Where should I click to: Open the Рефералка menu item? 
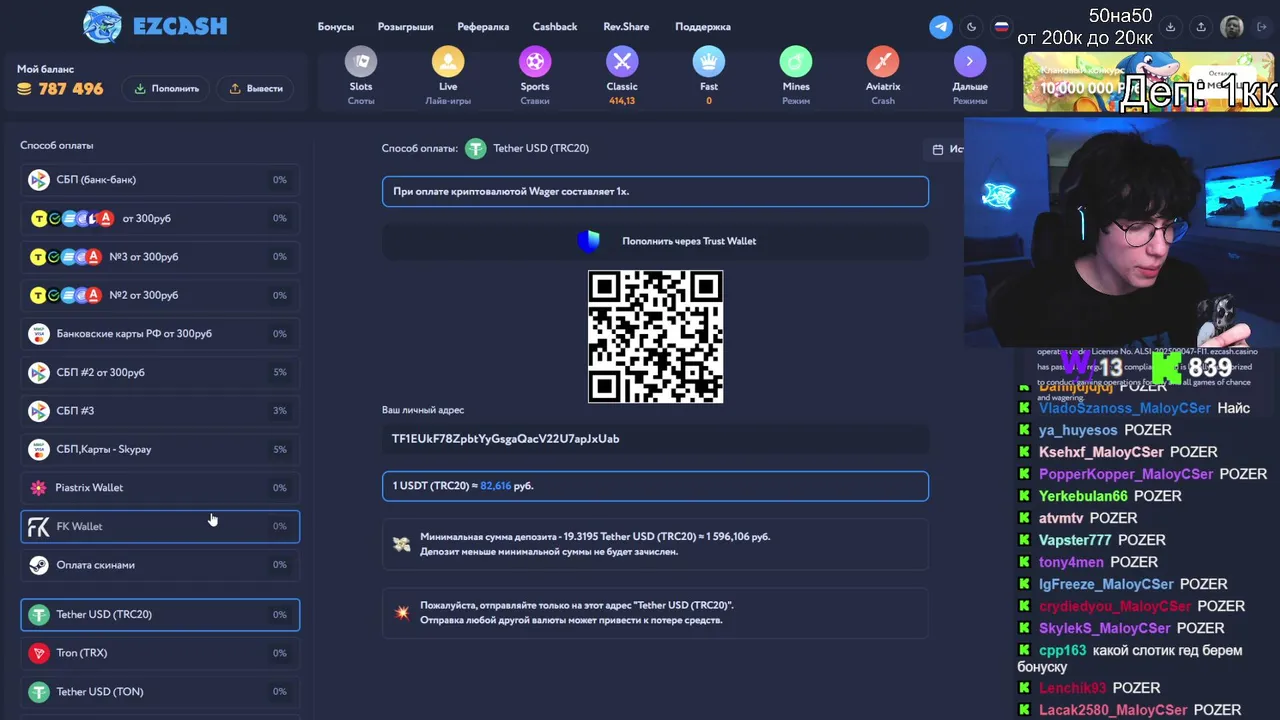pyautogui.click(x=483, y=27)
